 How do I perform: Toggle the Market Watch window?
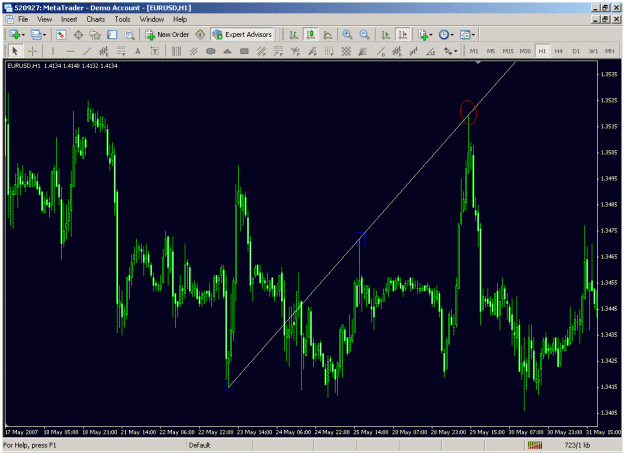pos(61,35)
